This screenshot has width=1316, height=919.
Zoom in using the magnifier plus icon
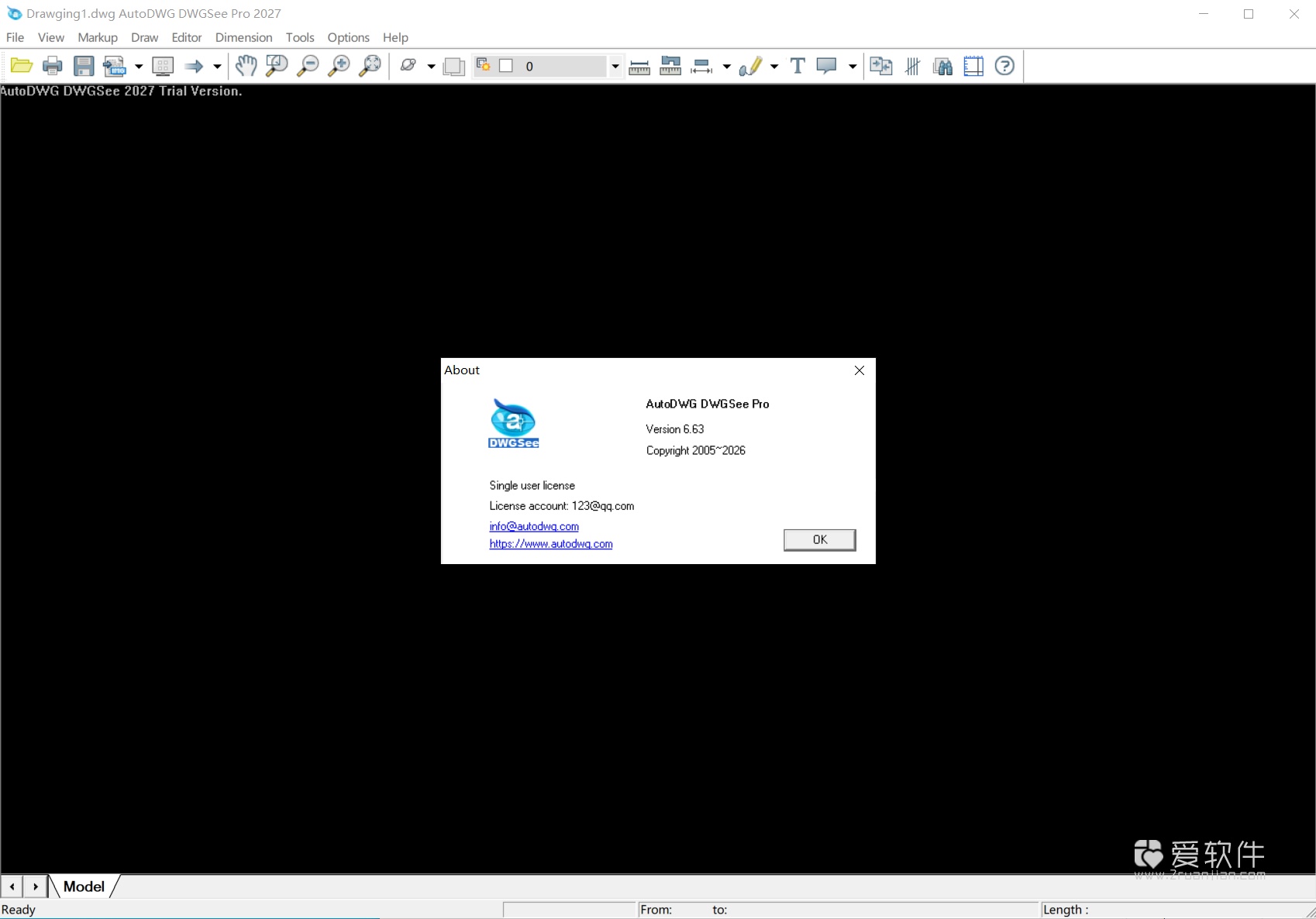[339, 66]
